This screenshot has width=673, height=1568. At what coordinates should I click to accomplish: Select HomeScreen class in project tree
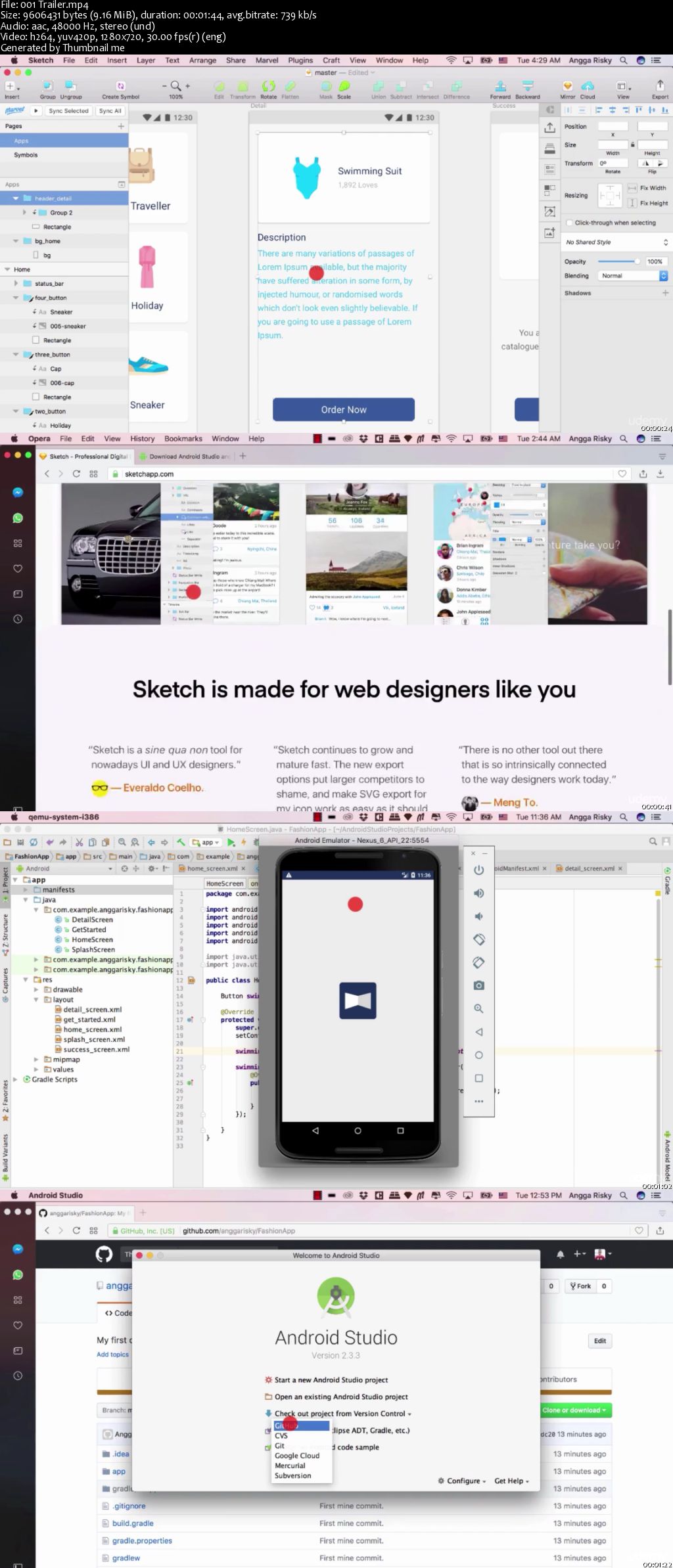click(92, 939)
